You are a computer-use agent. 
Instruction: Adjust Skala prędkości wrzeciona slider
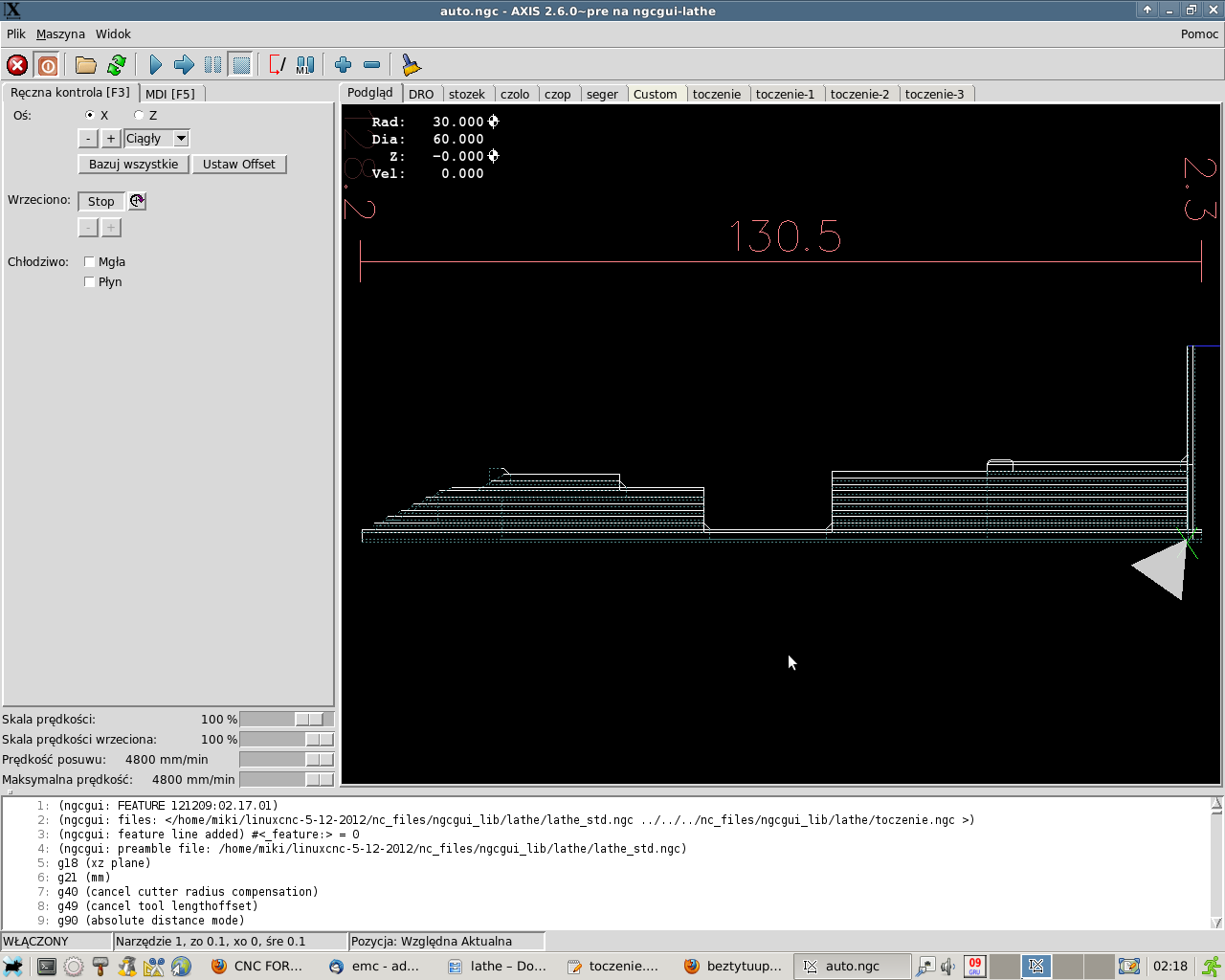pos(286,739)
